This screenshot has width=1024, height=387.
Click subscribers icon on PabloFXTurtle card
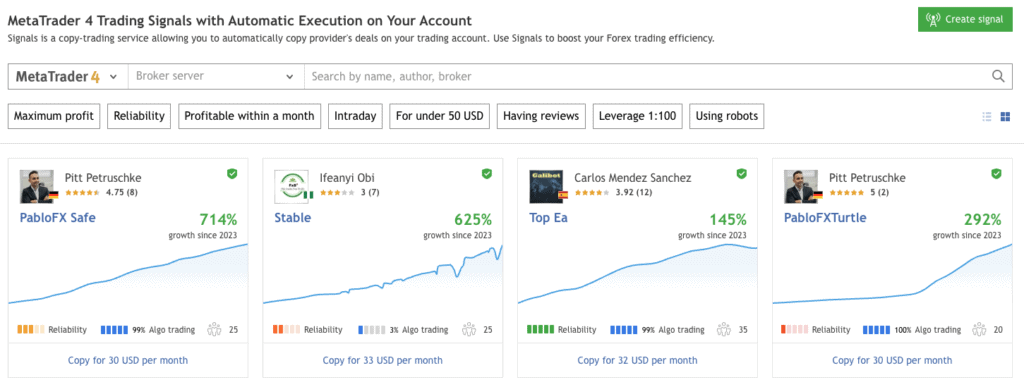[x=979, y=330]
